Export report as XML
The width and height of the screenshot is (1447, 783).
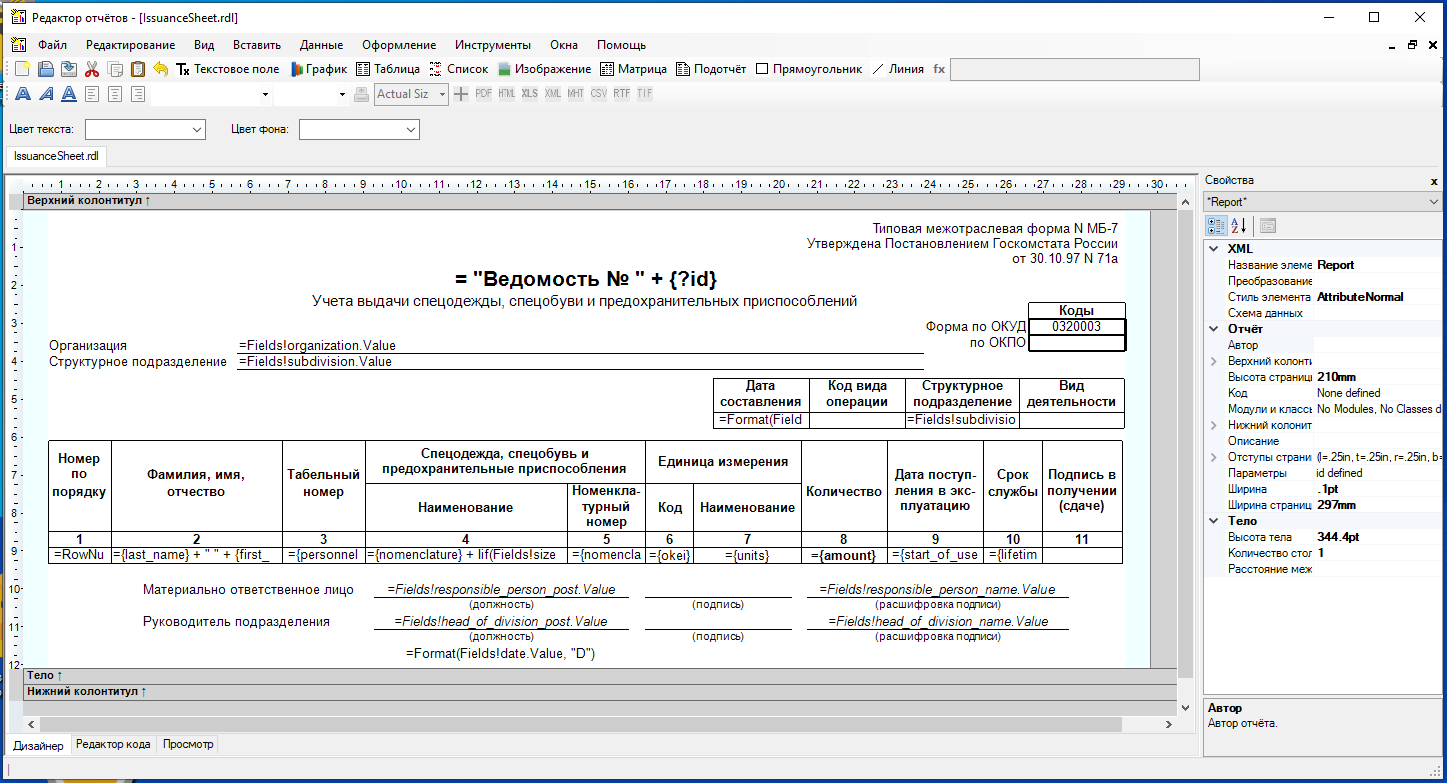(x=553, y=94)
